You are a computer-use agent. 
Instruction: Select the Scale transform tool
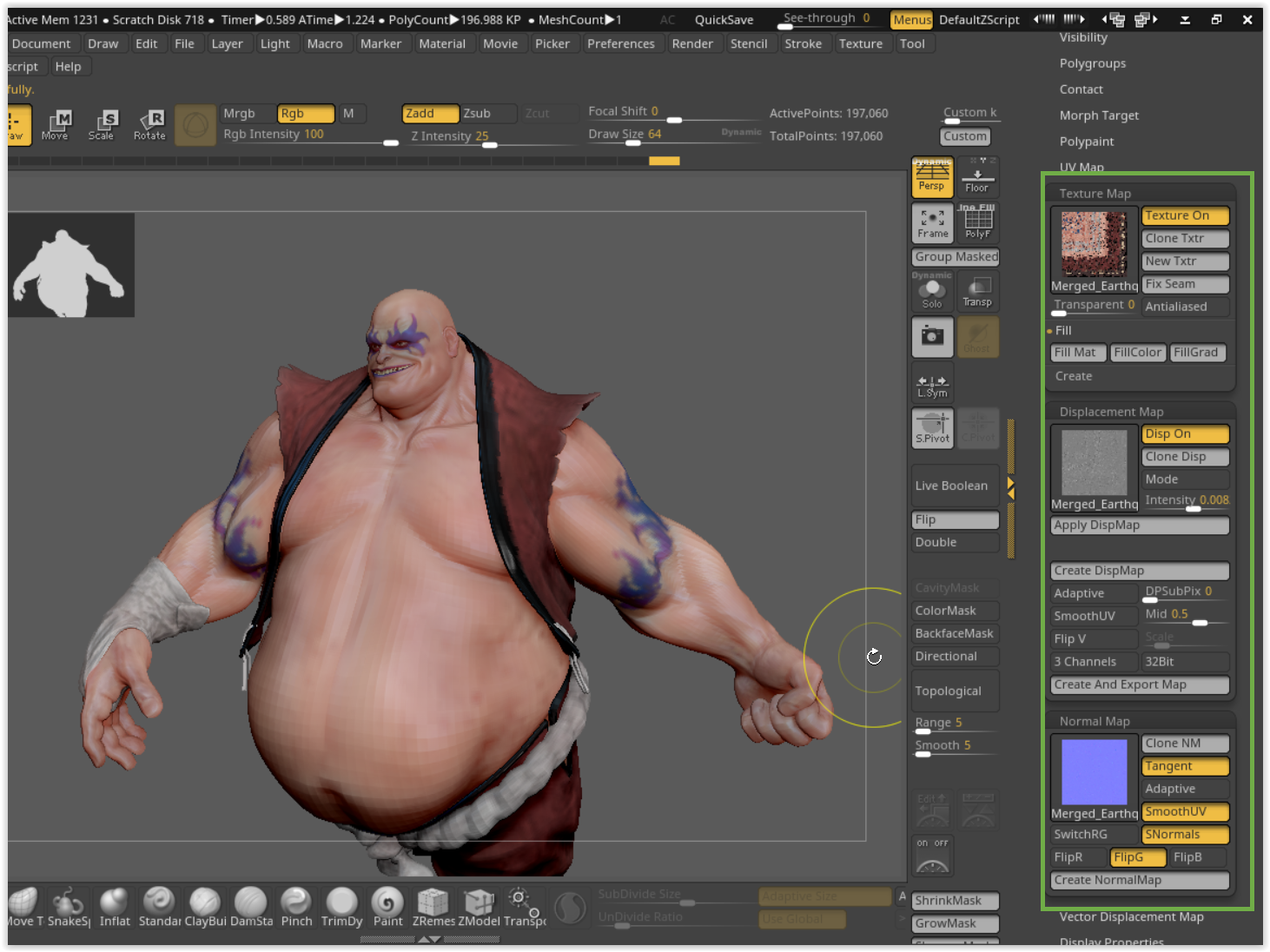click(102, 125)
